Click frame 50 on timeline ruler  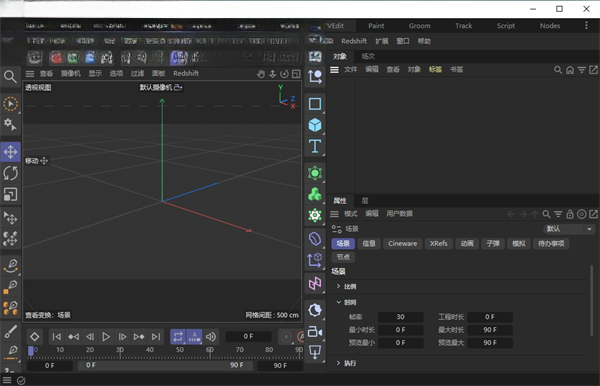[x=180, y=350]
